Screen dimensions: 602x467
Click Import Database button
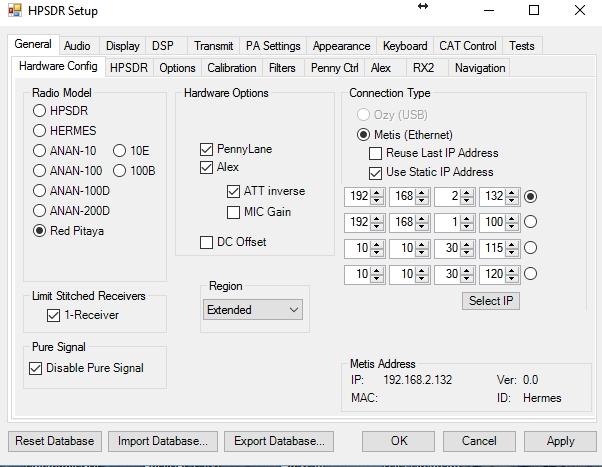point(163,441)
